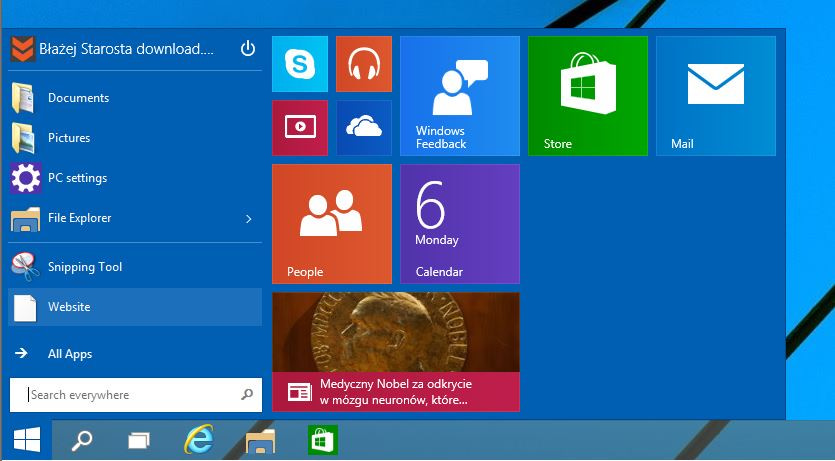Click the power button icon
The height and width of the screenshot is (461, 835).
pyautogui.click(x=248, y=48)
